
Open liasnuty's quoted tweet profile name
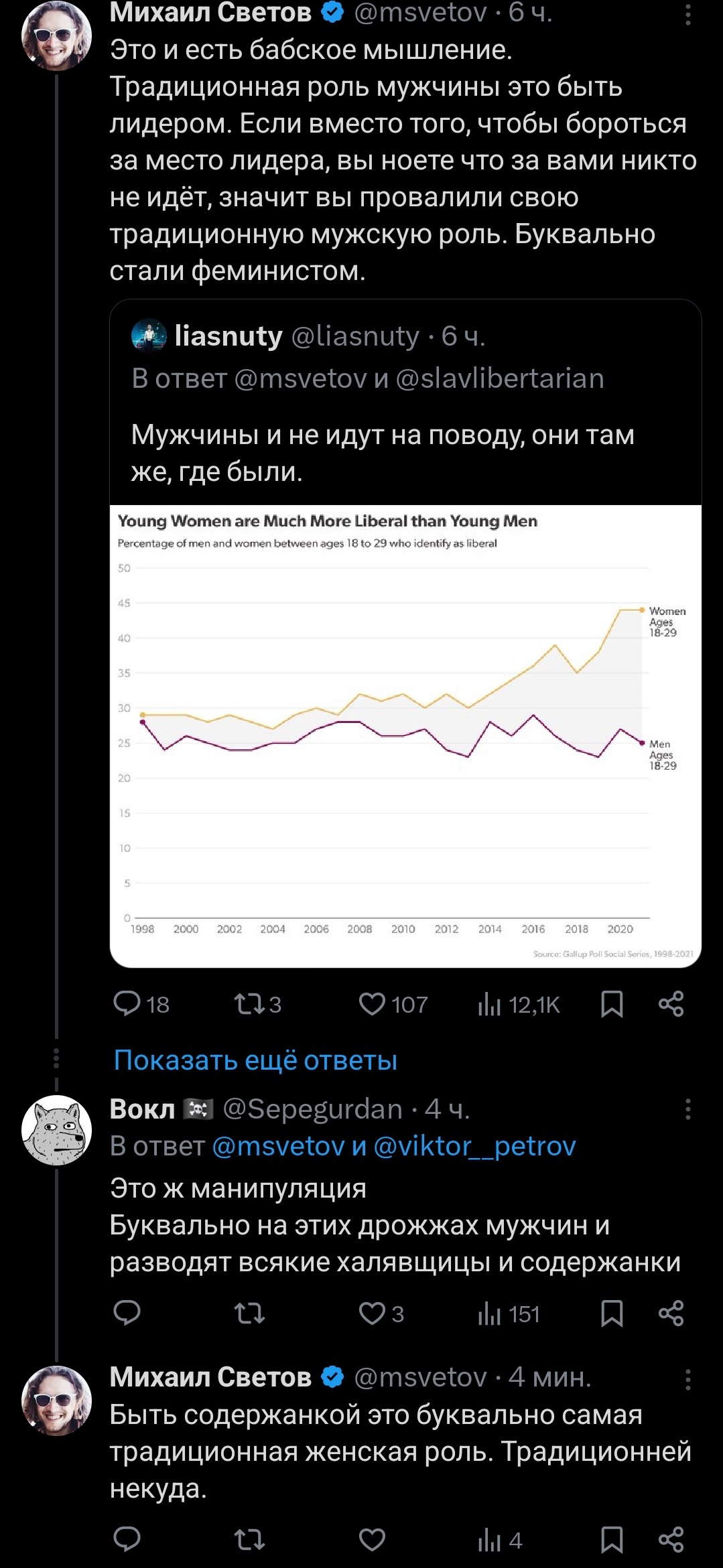[228, 336]
